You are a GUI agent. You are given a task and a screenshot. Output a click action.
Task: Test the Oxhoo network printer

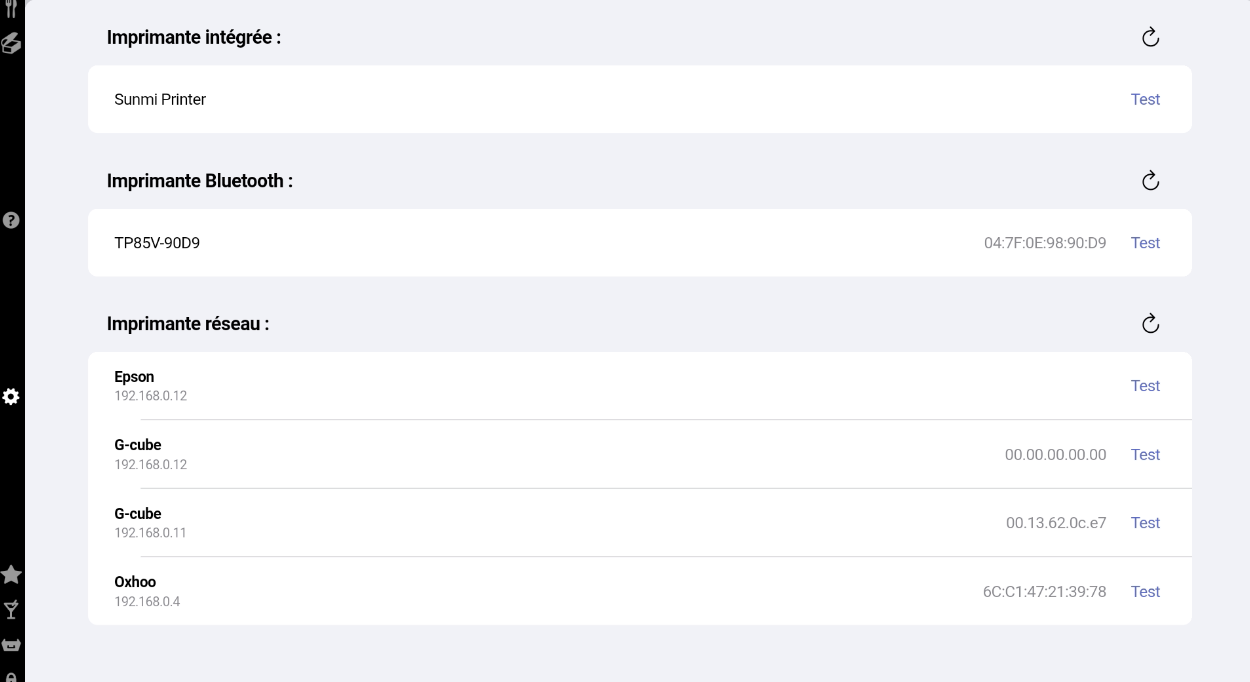(1145, 592)
